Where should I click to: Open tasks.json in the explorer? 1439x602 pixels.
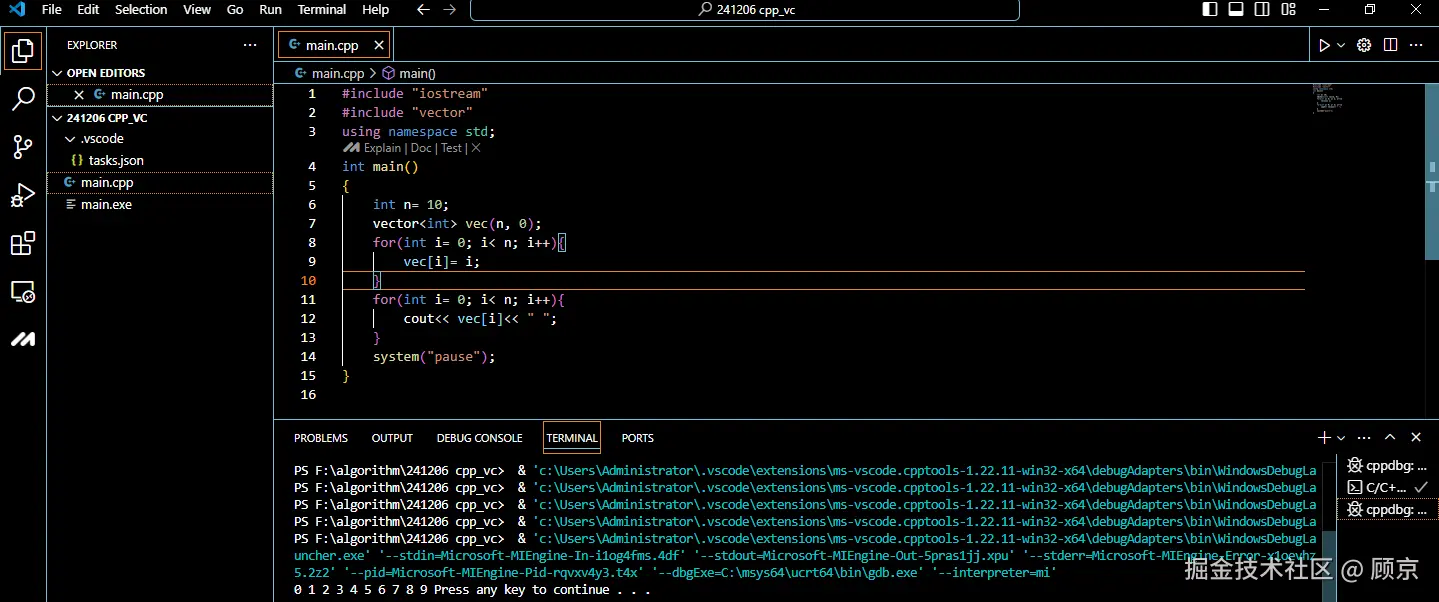(160, 161)
